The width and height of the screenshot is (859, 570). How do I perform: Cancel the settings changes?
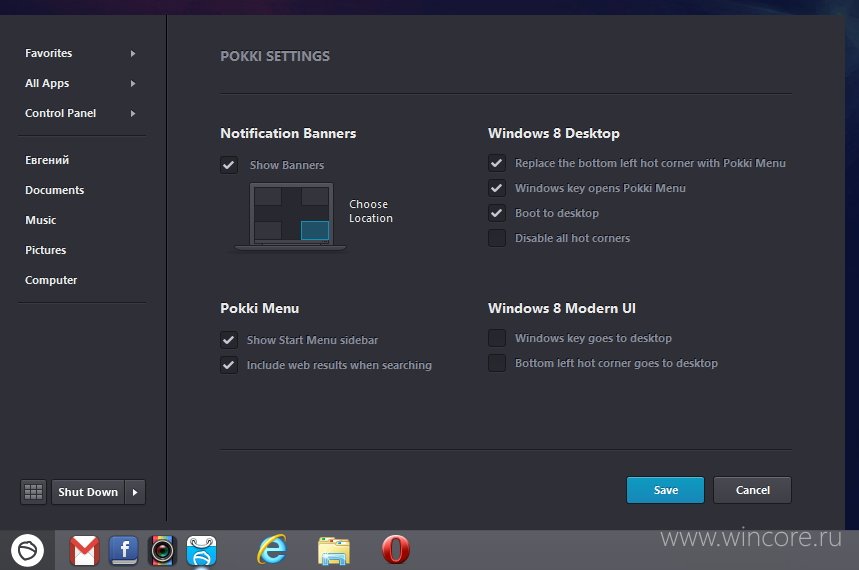752,490
